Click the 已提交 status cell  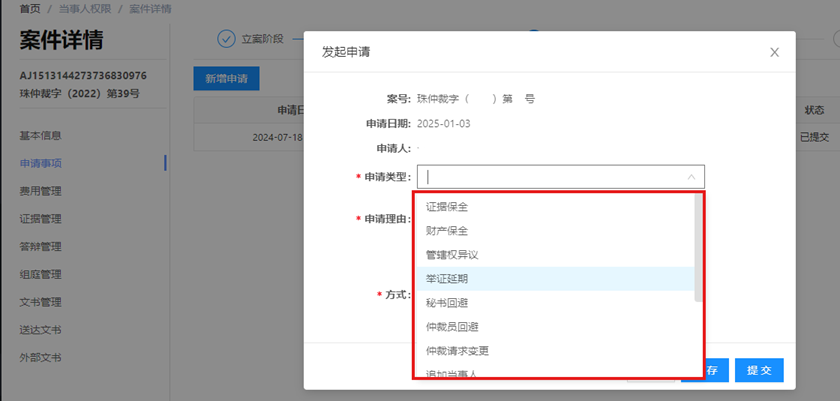coord(814,137)
